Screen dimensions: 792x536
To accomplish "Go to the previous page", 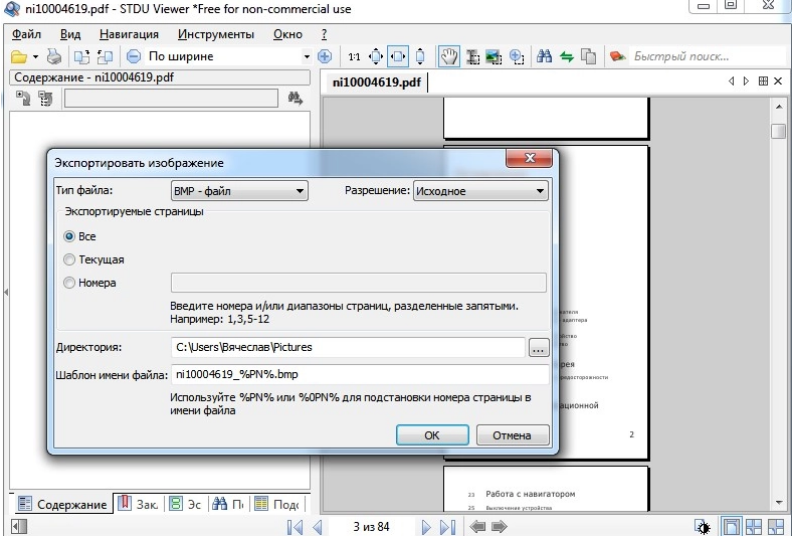I will pyautogui.click(x=317, y=527).
